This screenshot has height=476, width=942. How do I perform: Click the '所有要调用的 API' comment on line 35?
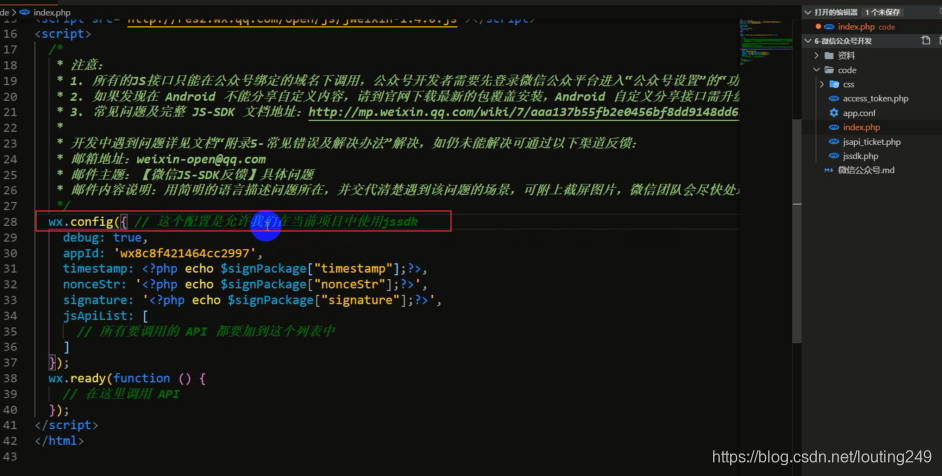coord(206,331)
